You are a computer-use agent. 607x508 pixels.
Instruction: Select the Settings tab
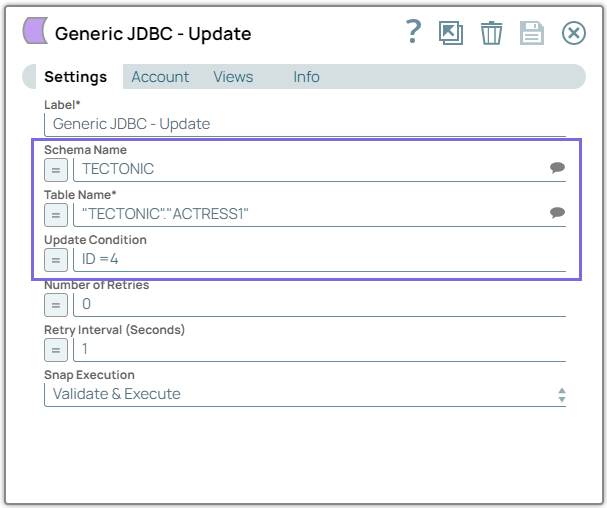tap(76, 77)
